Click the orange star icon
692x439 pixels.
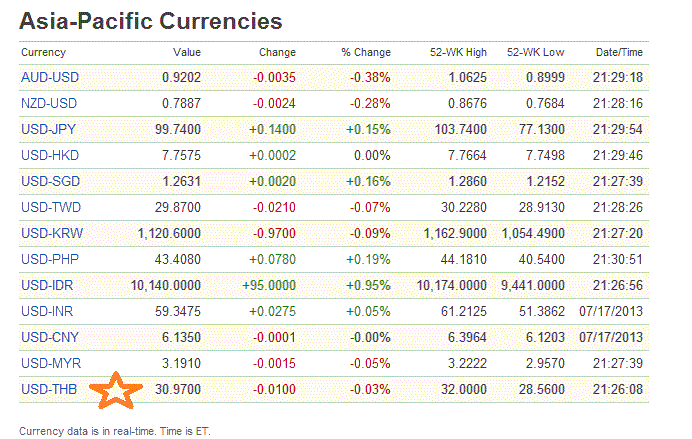pos(111,391)
